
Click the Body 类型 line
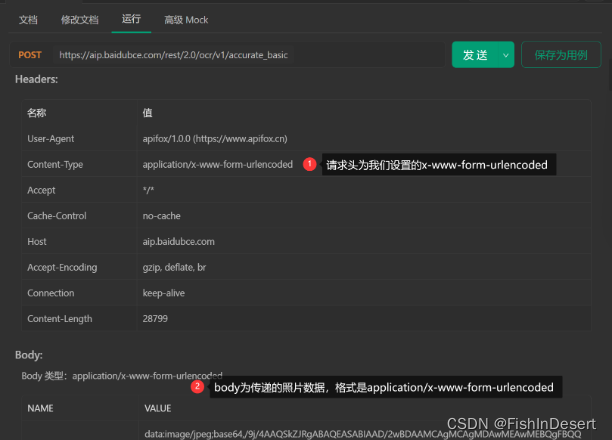[x=122, y=376]
